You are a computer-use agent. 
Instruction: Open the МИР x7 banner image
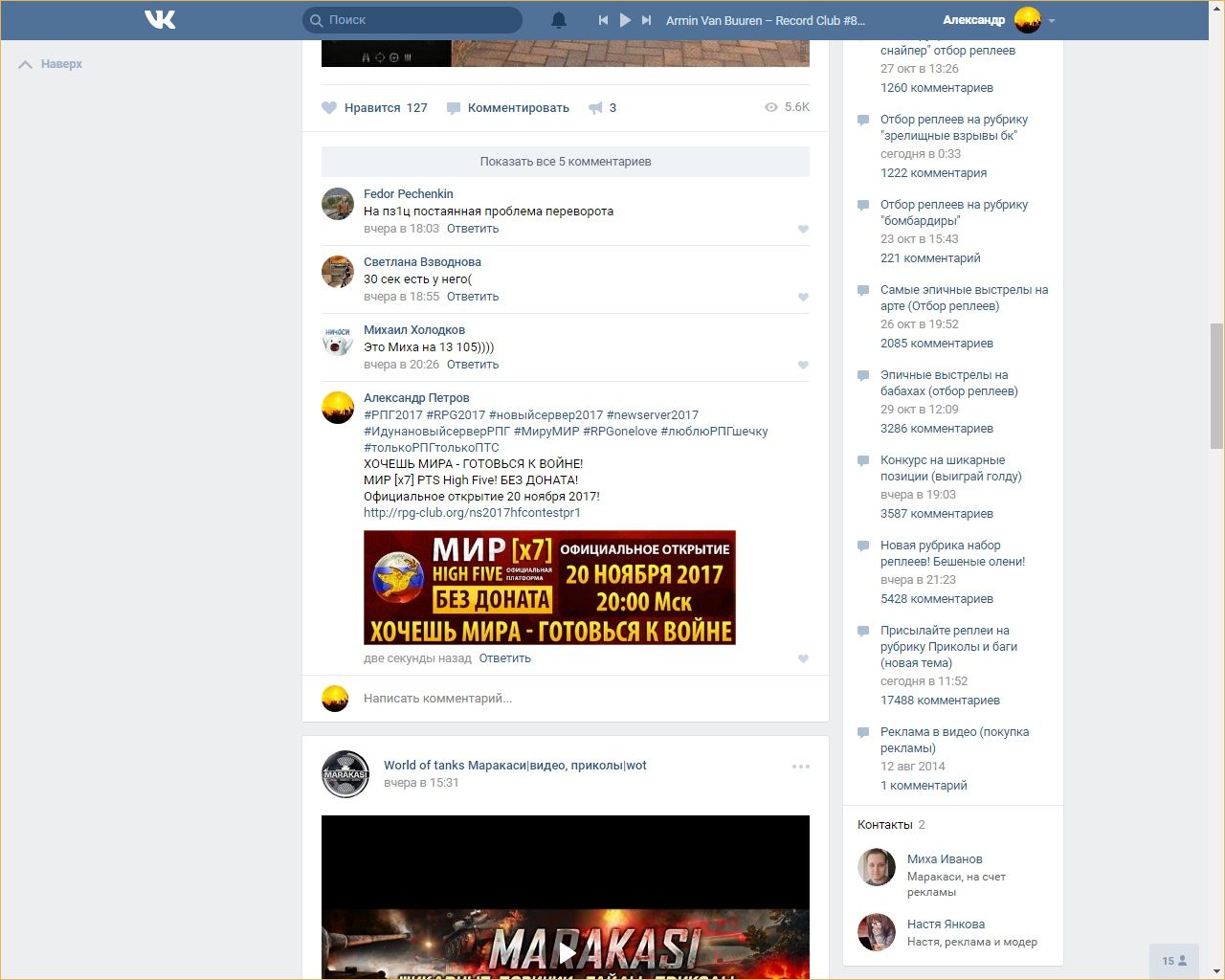point(549,588)
